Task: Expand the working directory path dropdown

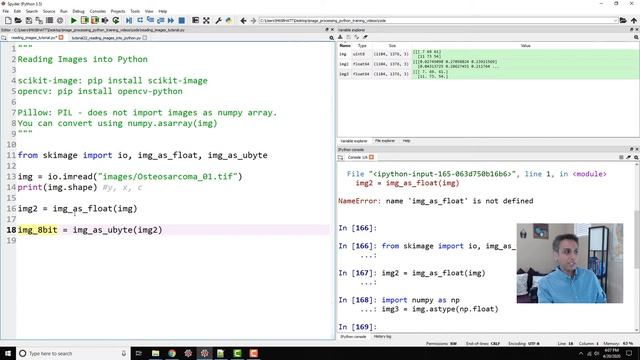Action: [x=615, y=20]
